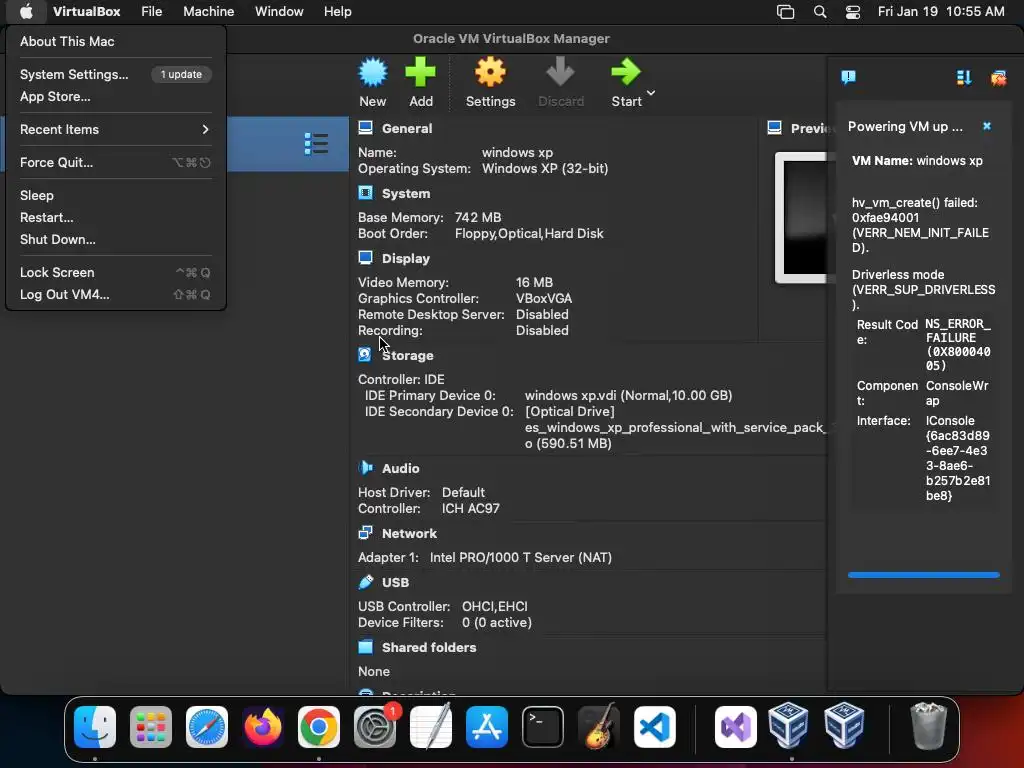Launch Safari from the Dock
Viewport: 1024px width, 768px height.
click(206, 726)
